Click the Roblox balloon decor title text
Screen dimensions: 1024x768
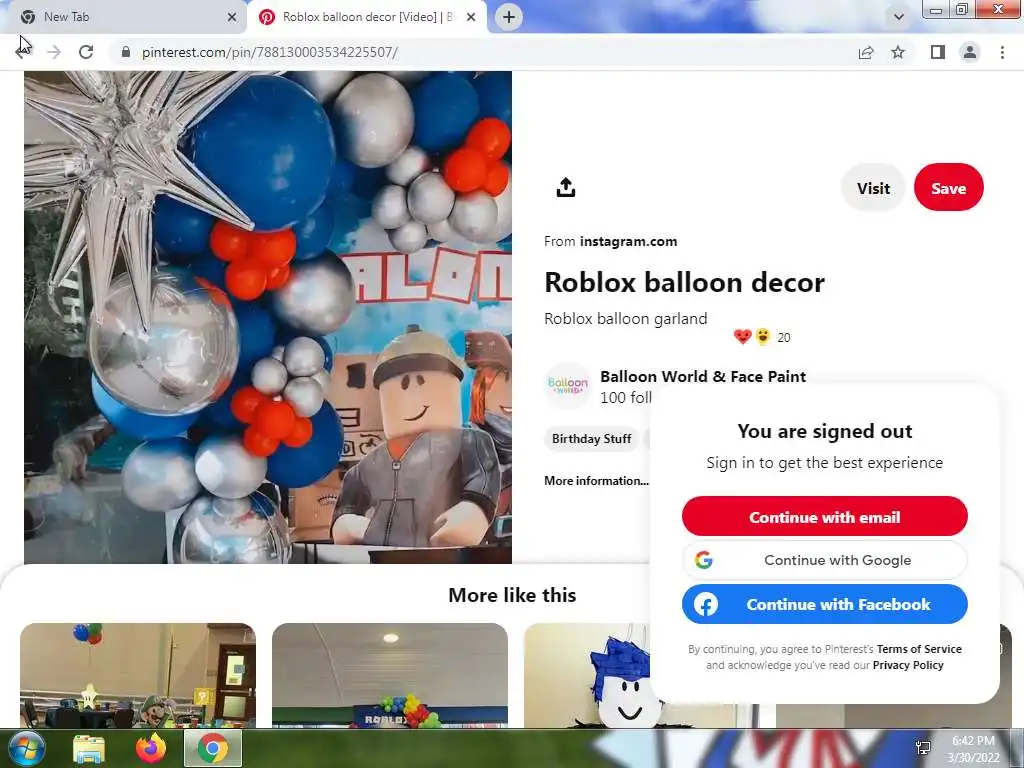tap(684, 282)
